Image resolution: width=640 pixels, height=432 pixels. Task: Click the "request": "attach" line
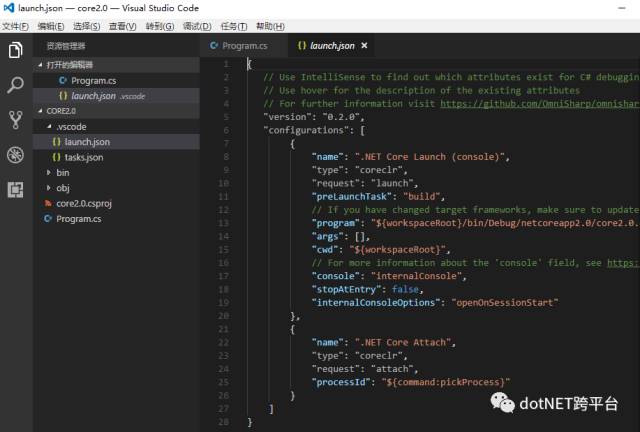(x=365, y=369)
